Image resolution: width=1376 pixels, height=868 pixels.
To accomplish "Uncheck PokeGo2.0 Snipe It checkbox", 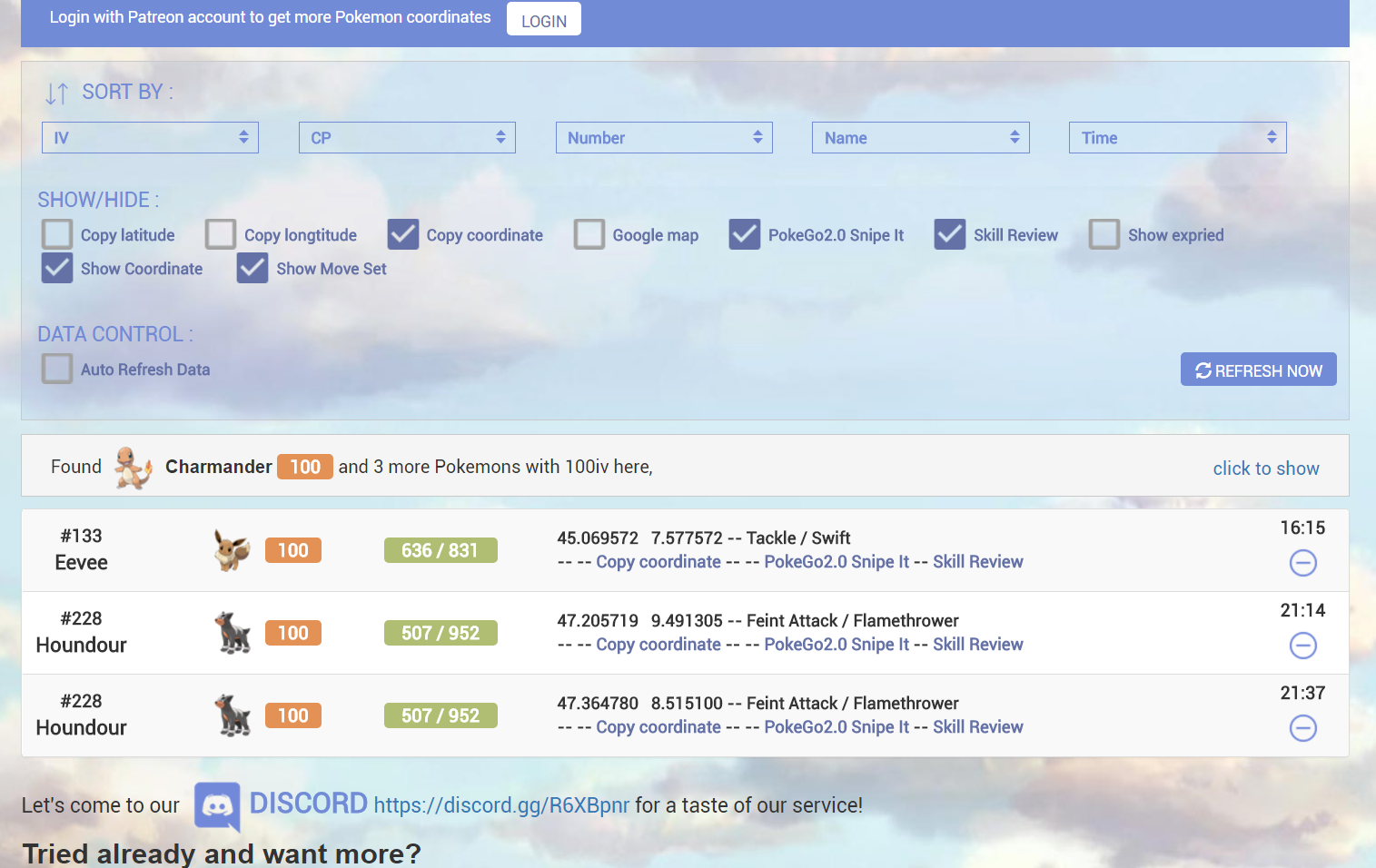I will coord(745,234).
